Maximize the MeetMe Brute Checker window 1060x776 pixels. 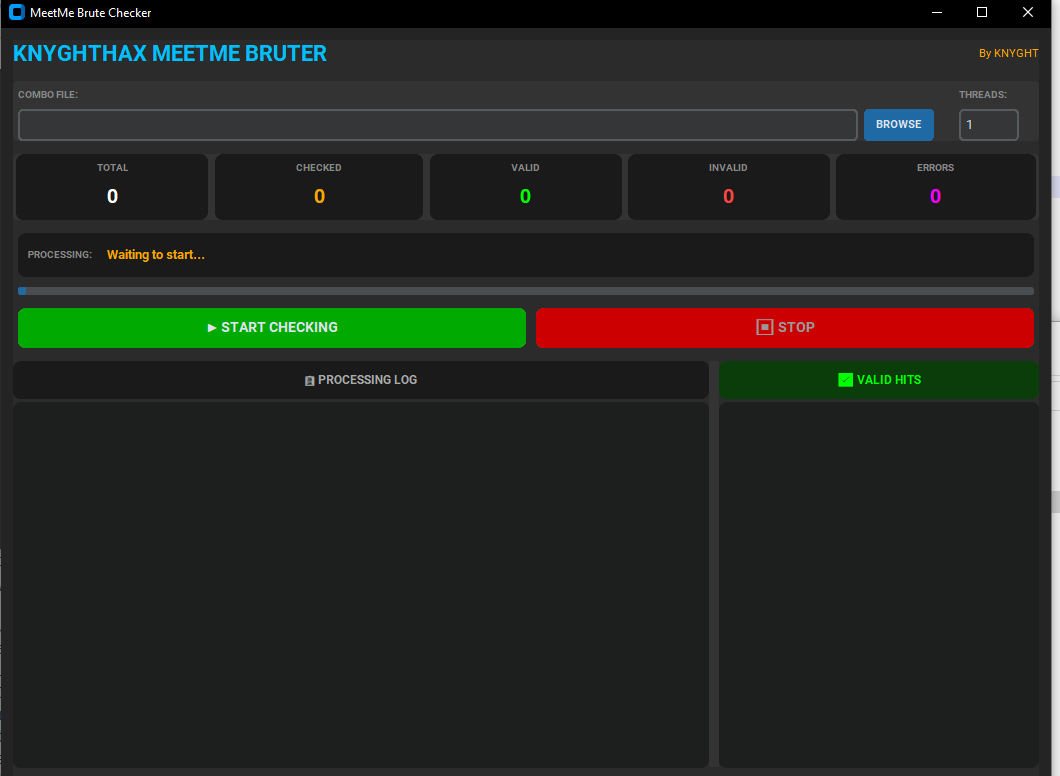pyautogui.click(x=982, y=12)
